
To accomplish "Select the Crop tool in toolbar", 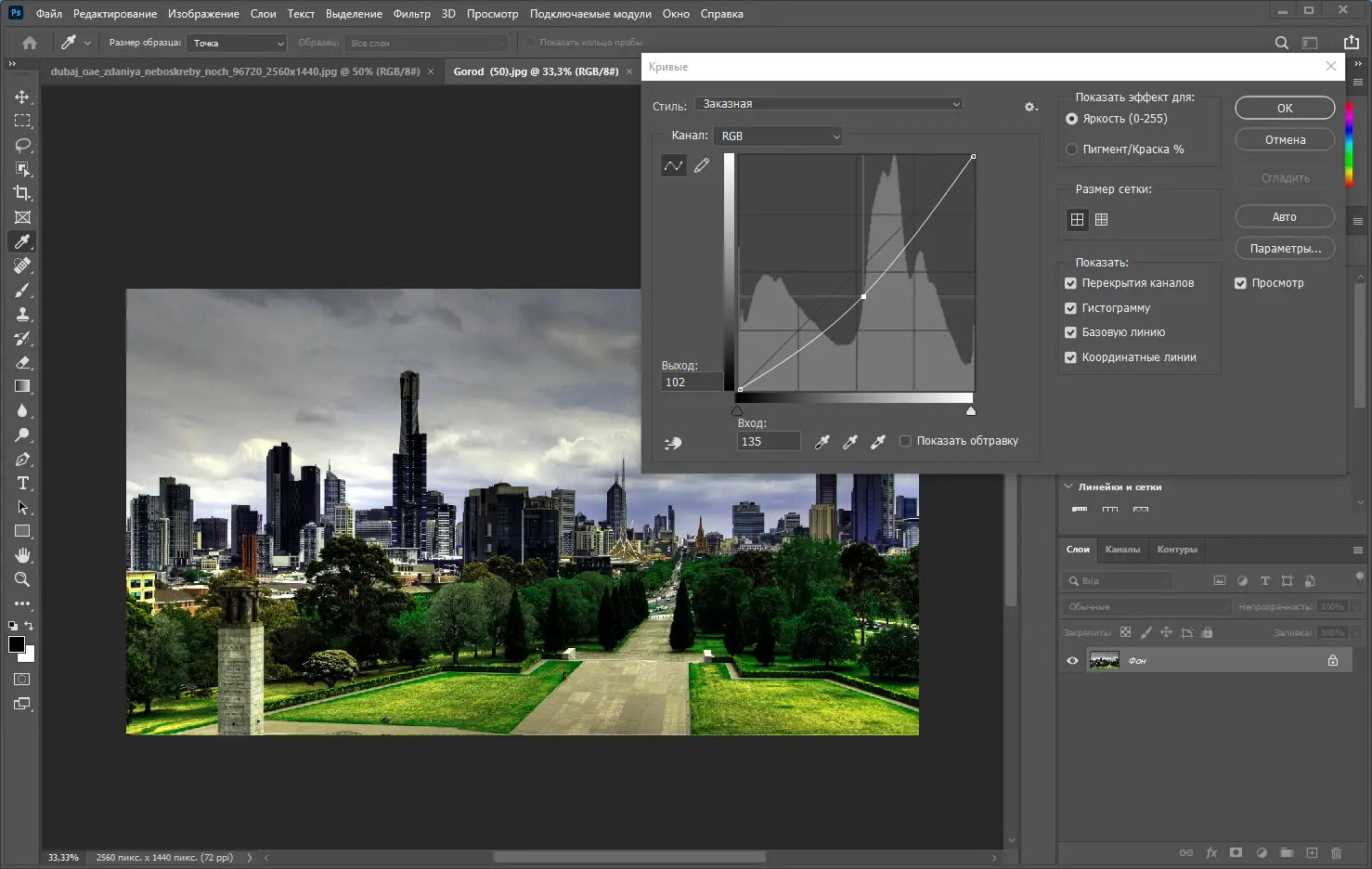I will pyautogui.click(x=22, y=193).
